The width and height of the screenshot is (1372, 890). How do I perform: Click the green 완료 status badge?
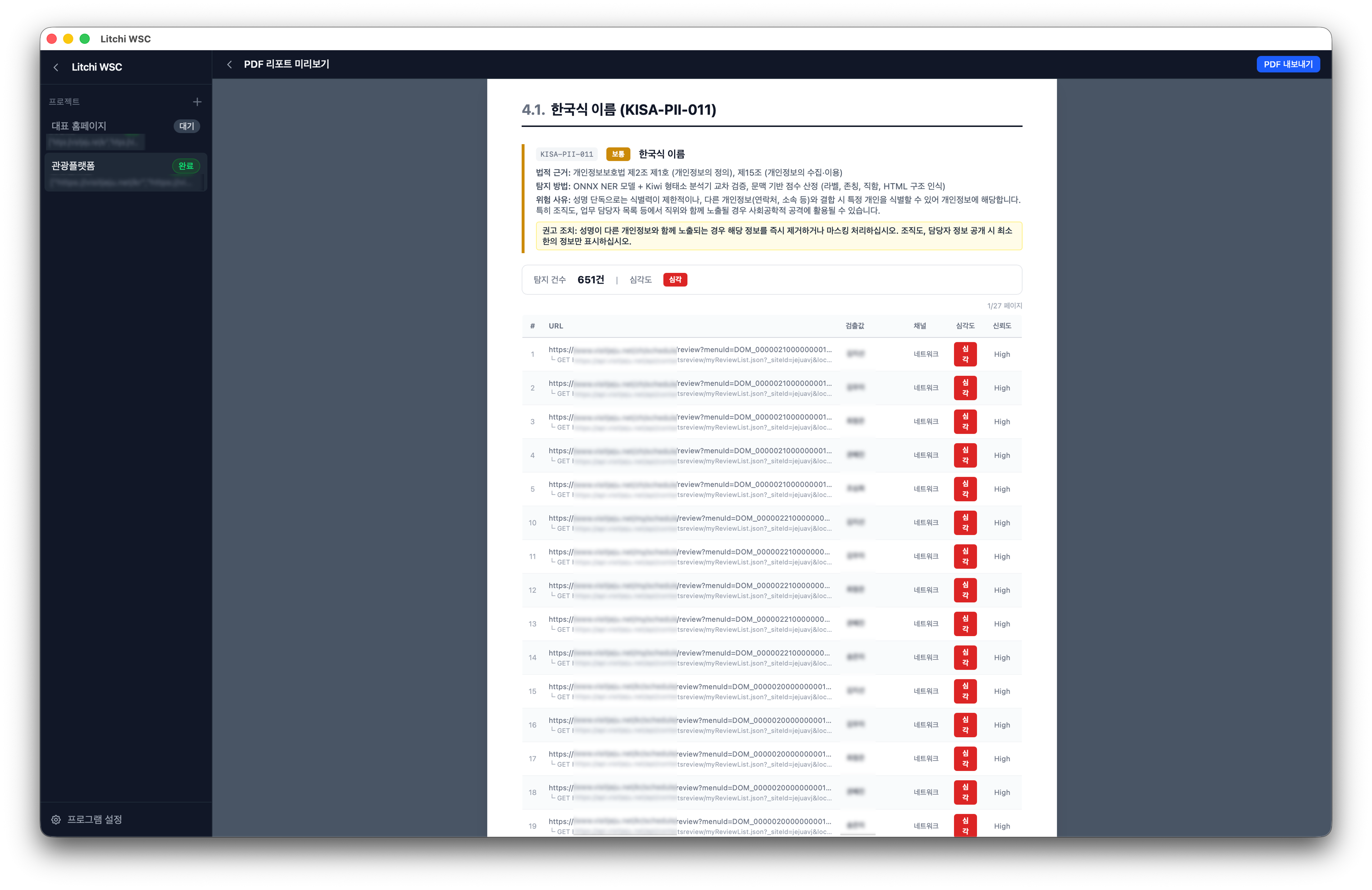pos(186,166)
